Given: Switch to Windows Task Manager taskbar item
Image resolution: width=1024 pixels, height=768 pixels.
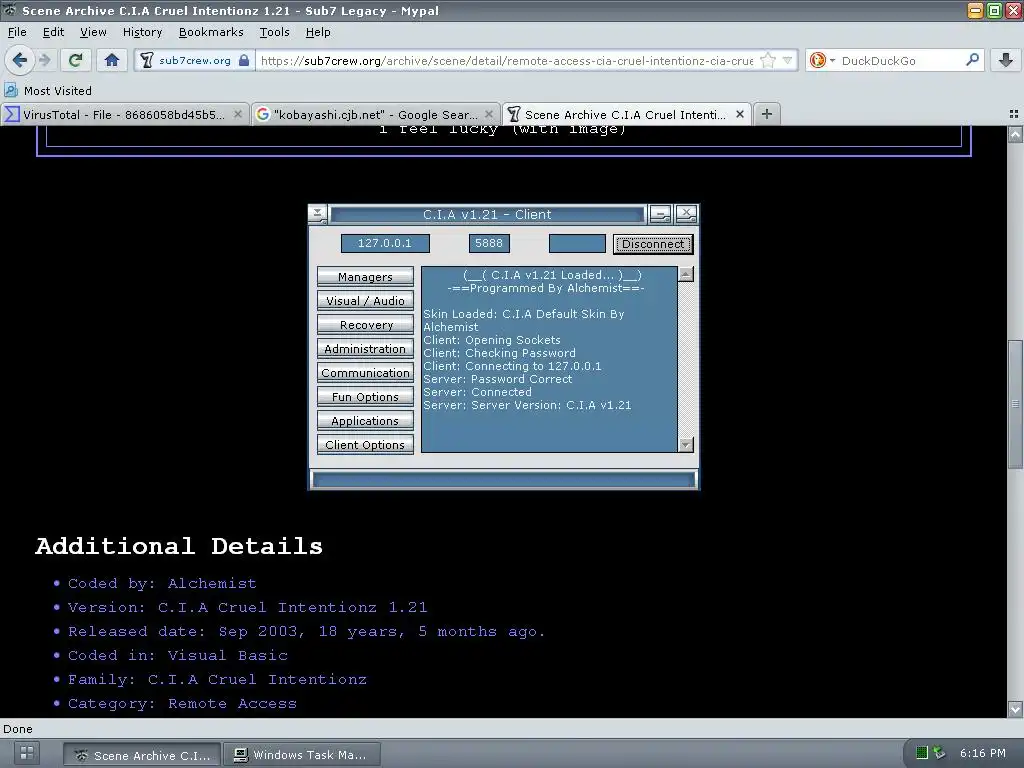Looking at the screenshot, I should pyautogui.click(x=301, y=755).
